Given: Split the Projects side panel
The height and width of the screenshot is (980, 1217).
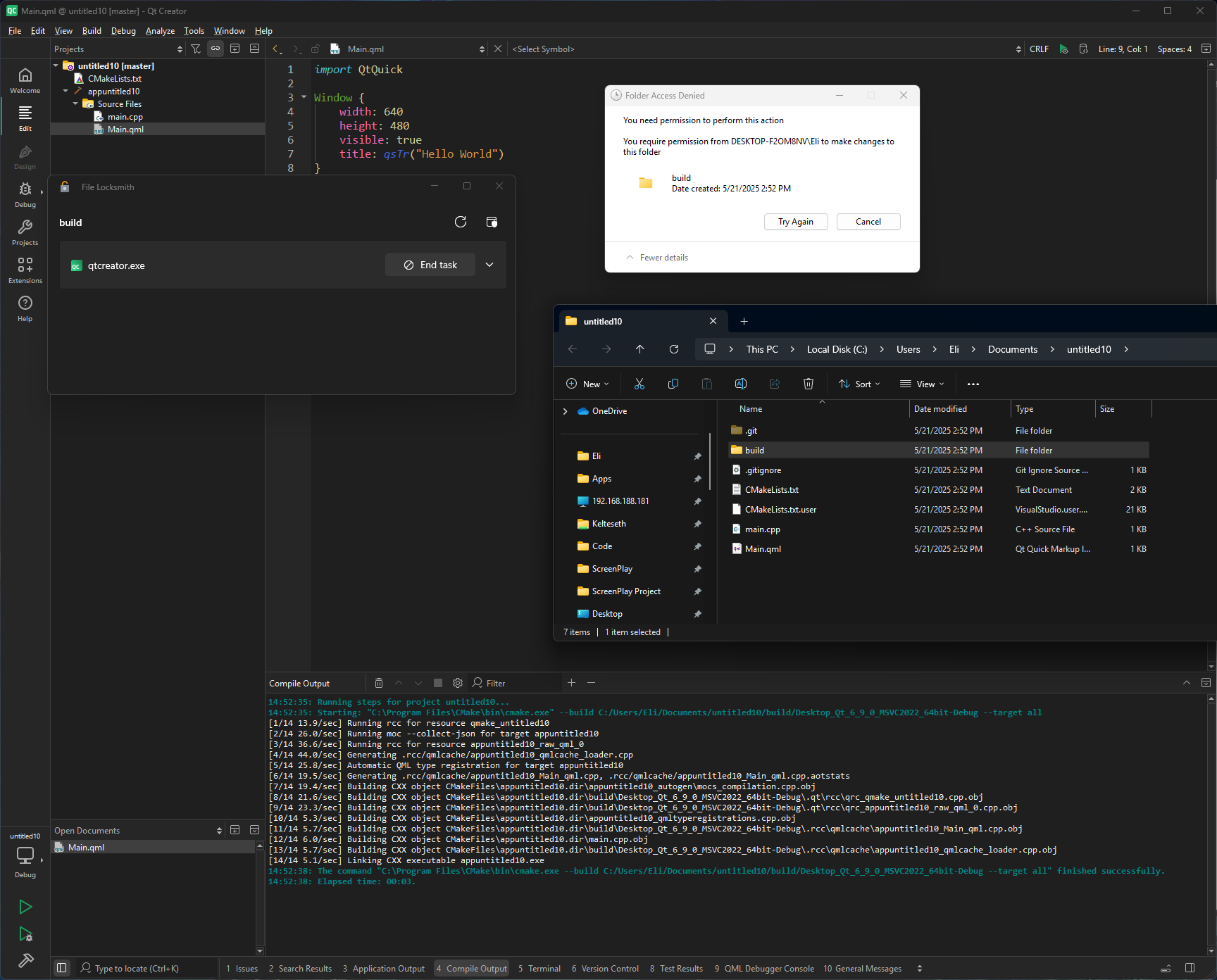Looking at the screenshot, I should [235, 49].
